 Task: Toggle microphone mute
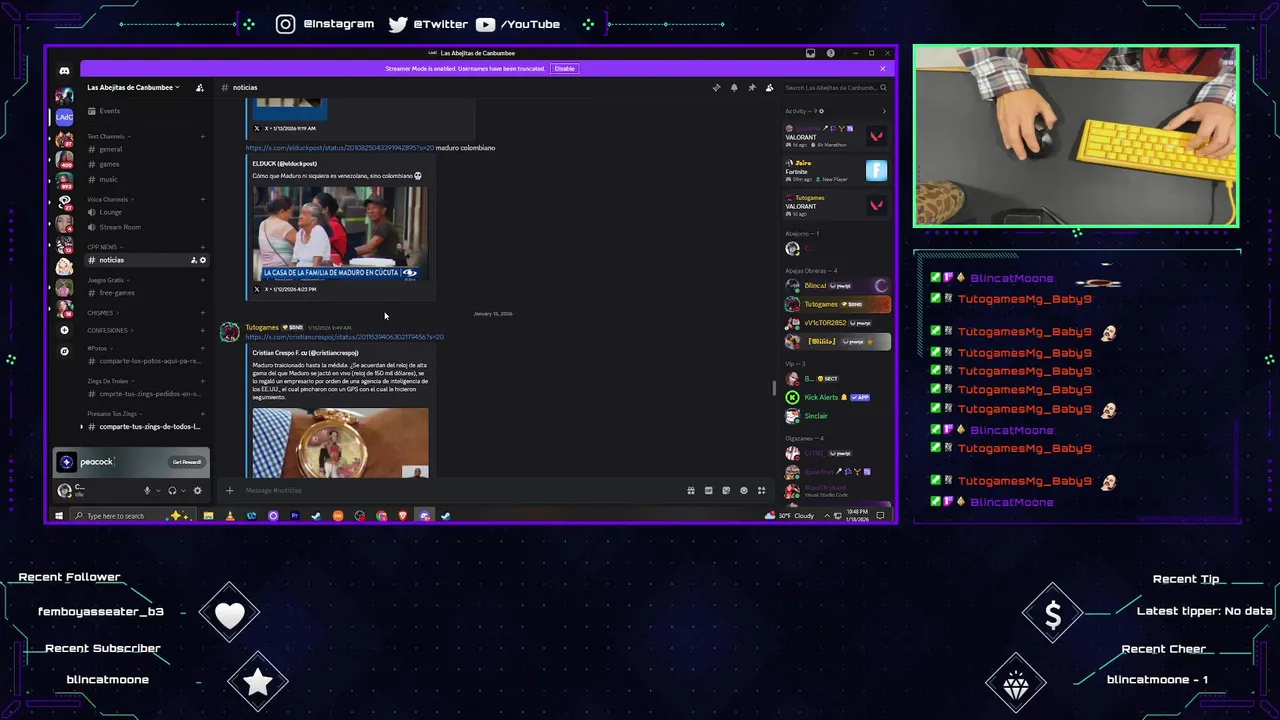tap(147, 490)
